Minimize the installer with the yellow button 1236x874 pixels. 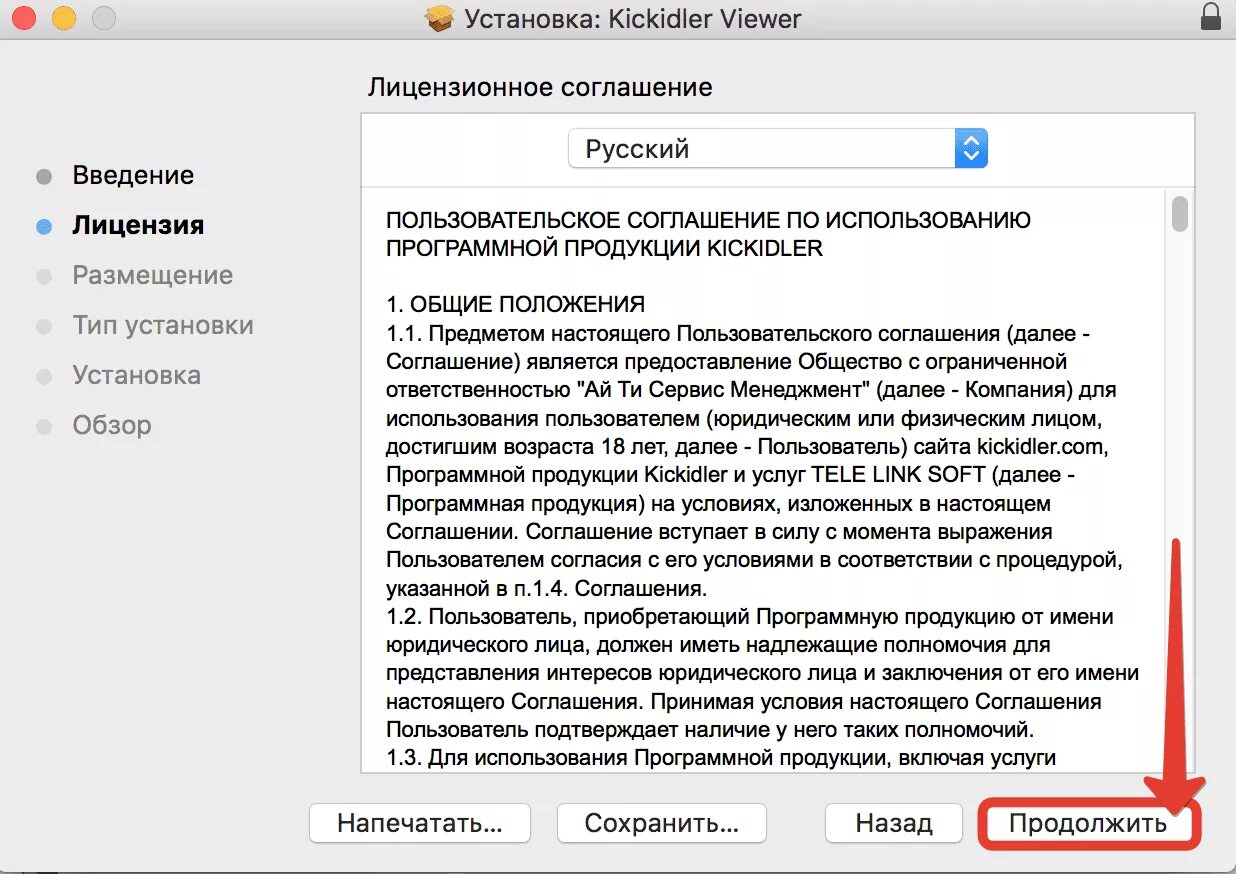pyautogui.click(x=63, y=18)
